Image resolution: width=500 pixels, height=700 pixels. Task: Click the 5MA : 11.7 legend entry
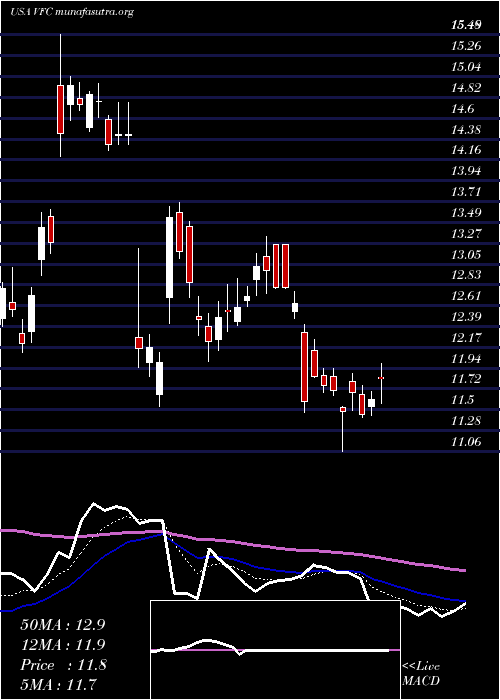point(59,685)
